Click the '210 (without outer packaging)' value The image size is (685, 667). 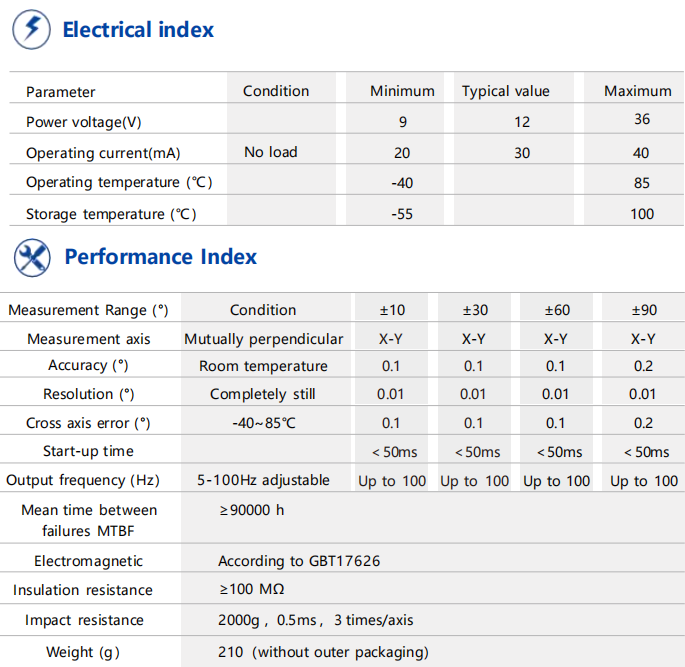pyautogui.click(x=323, y=653)
